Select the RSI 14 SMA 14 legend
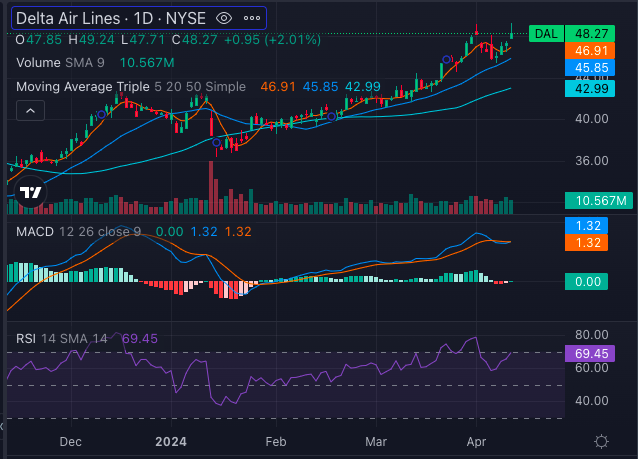This screenshot has height=459, width=638. [61, 339]
